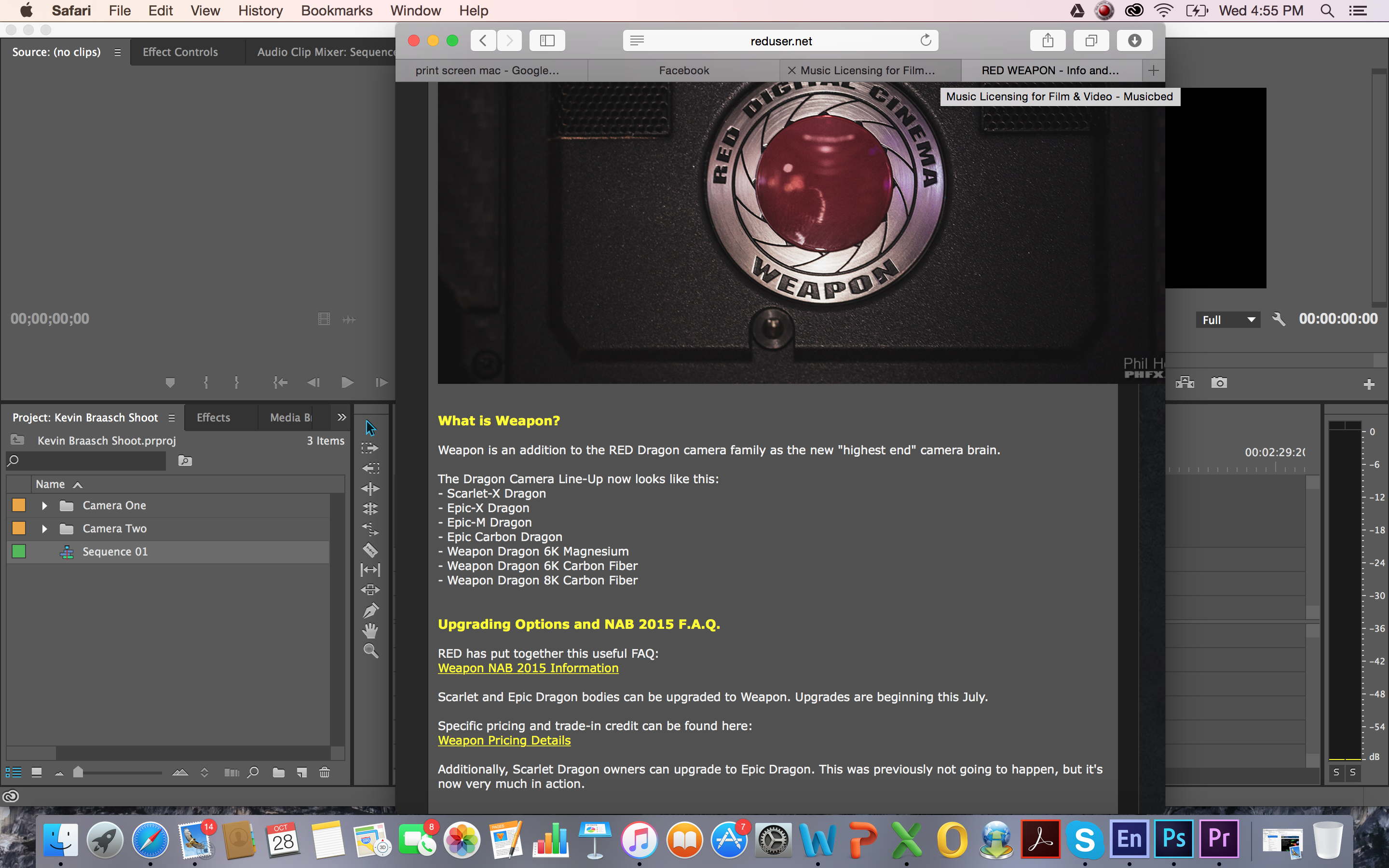The height and width of the screenshot is (868, 1389).
Task: Open Project panel hamburger menu
Action: (172, 418)
